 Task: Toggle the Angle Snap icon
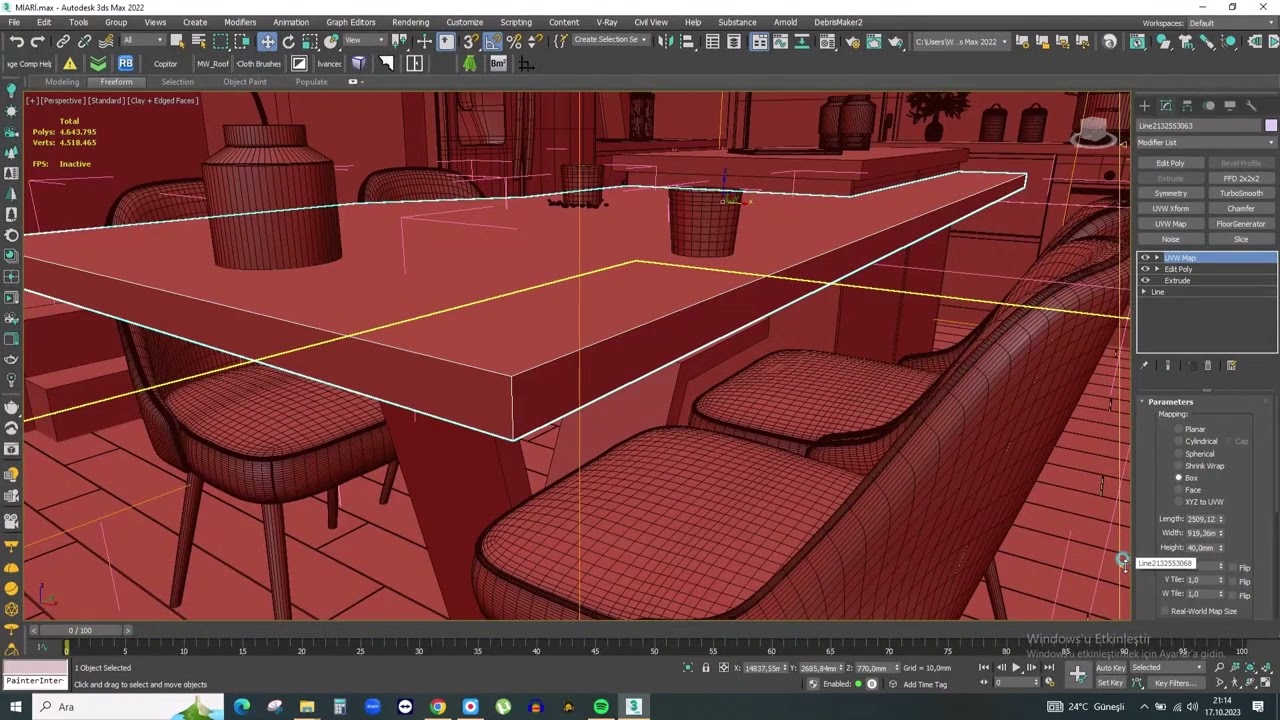pyautogui.click(x=493, y=41)
